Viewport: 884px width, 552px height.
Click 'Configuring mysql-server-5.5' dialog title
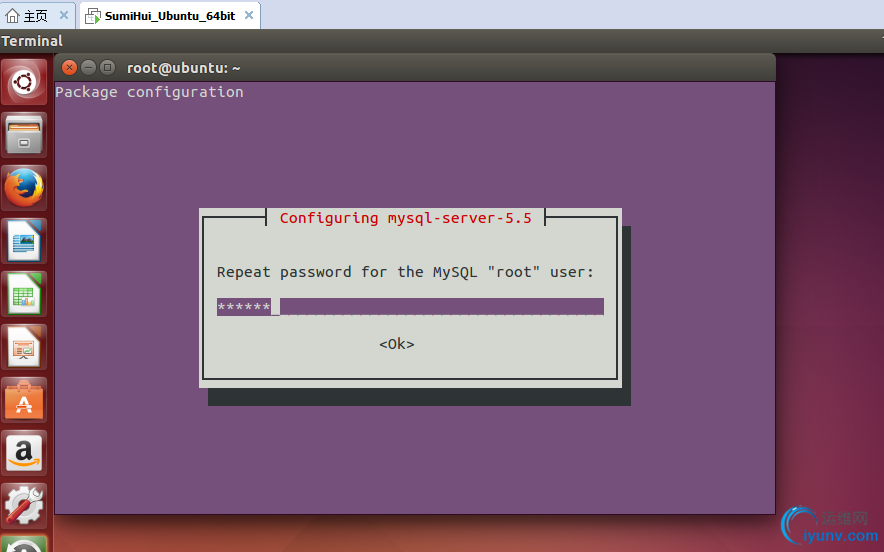[406, 218]
